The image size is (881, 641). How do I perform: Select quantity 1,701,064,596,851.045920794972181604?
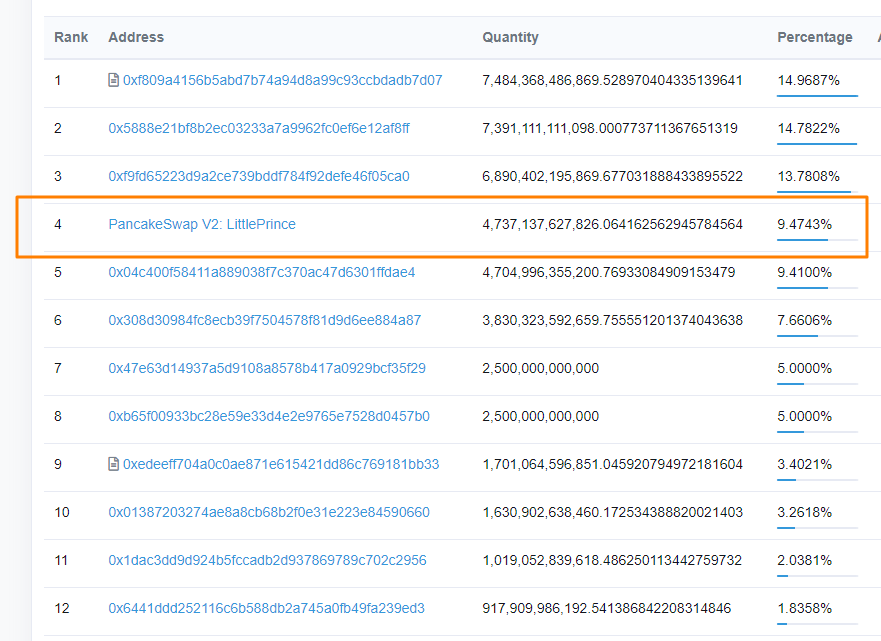(612, 464)
